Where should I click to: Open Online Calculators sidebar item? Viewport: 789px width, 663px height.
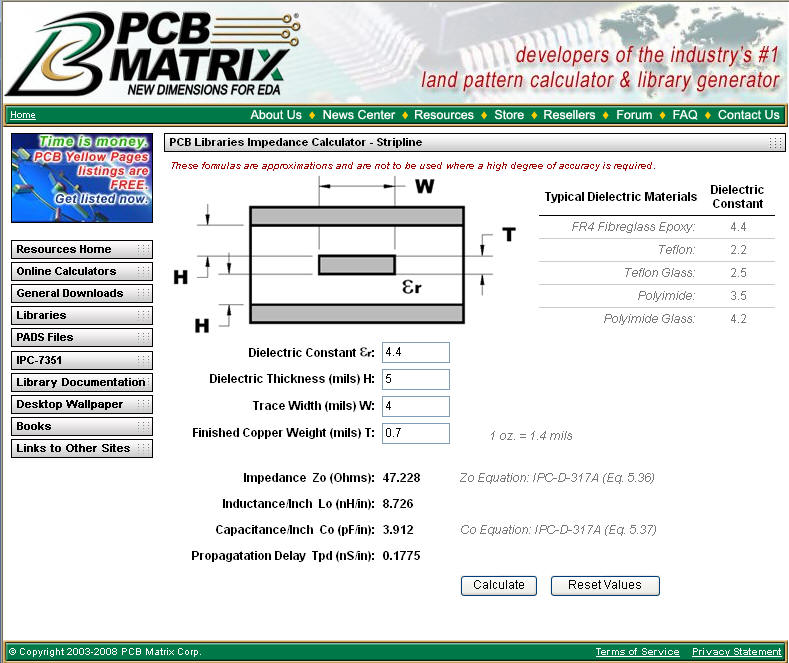click(82, 272)
